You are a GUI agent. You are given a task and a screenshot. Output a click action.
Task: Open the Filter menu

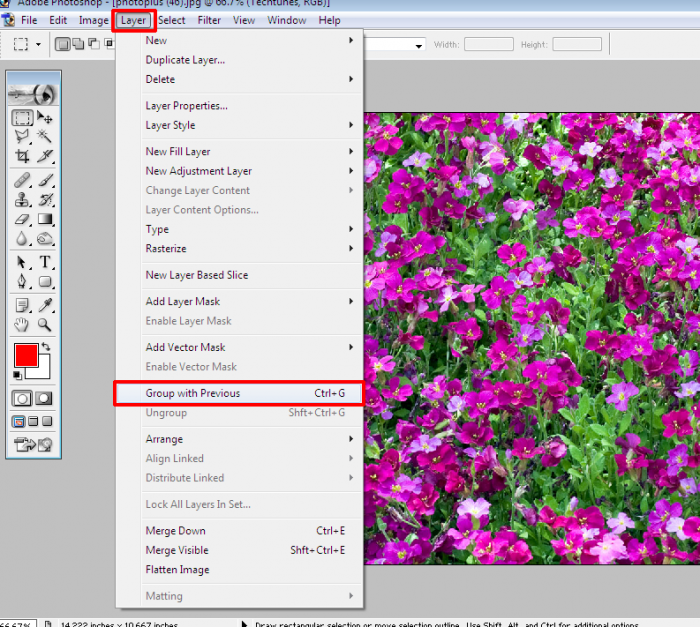(x=209, y=20)
